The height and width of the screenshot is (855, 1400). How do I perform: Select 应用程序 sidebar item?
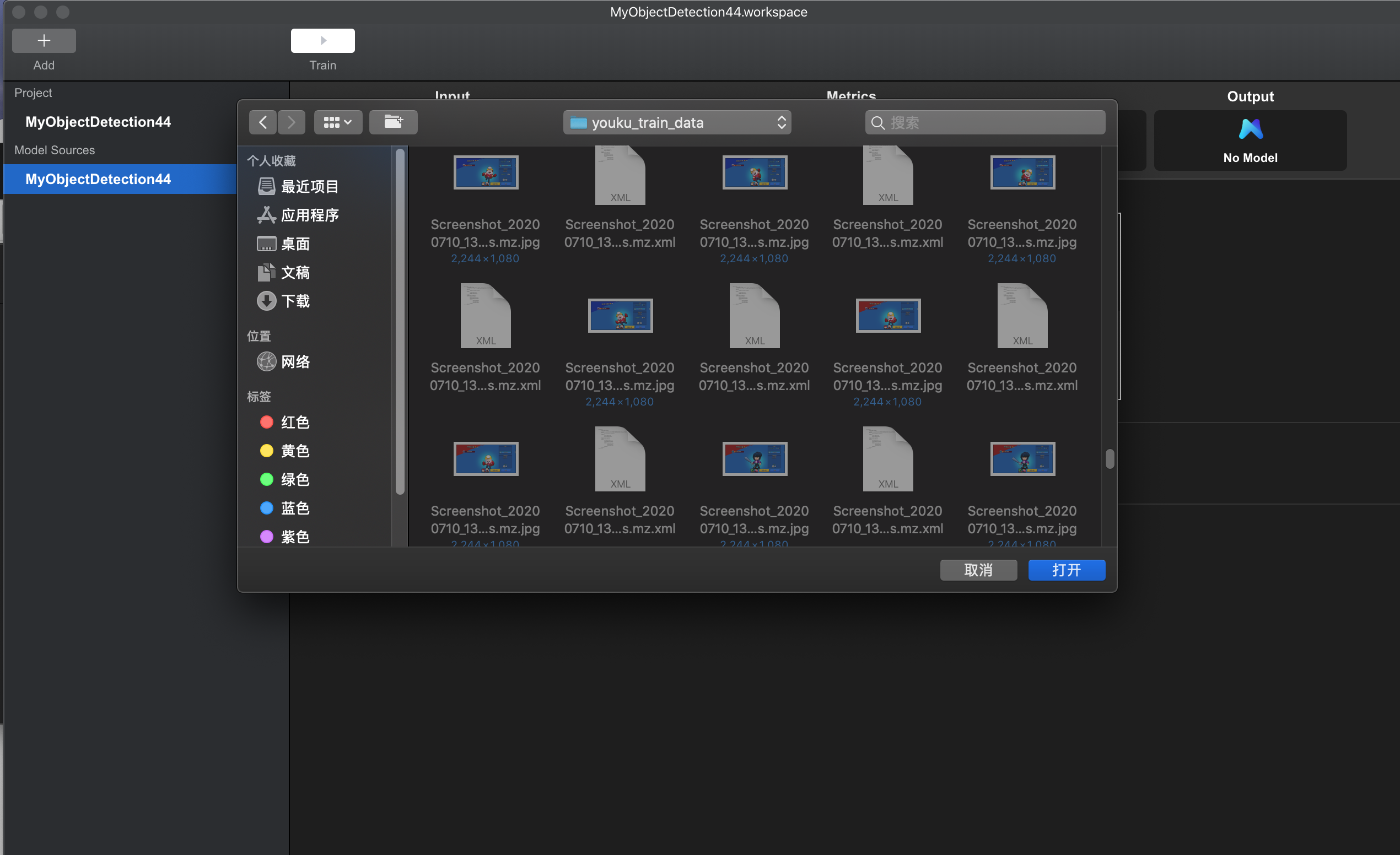(x=309, y=215)
